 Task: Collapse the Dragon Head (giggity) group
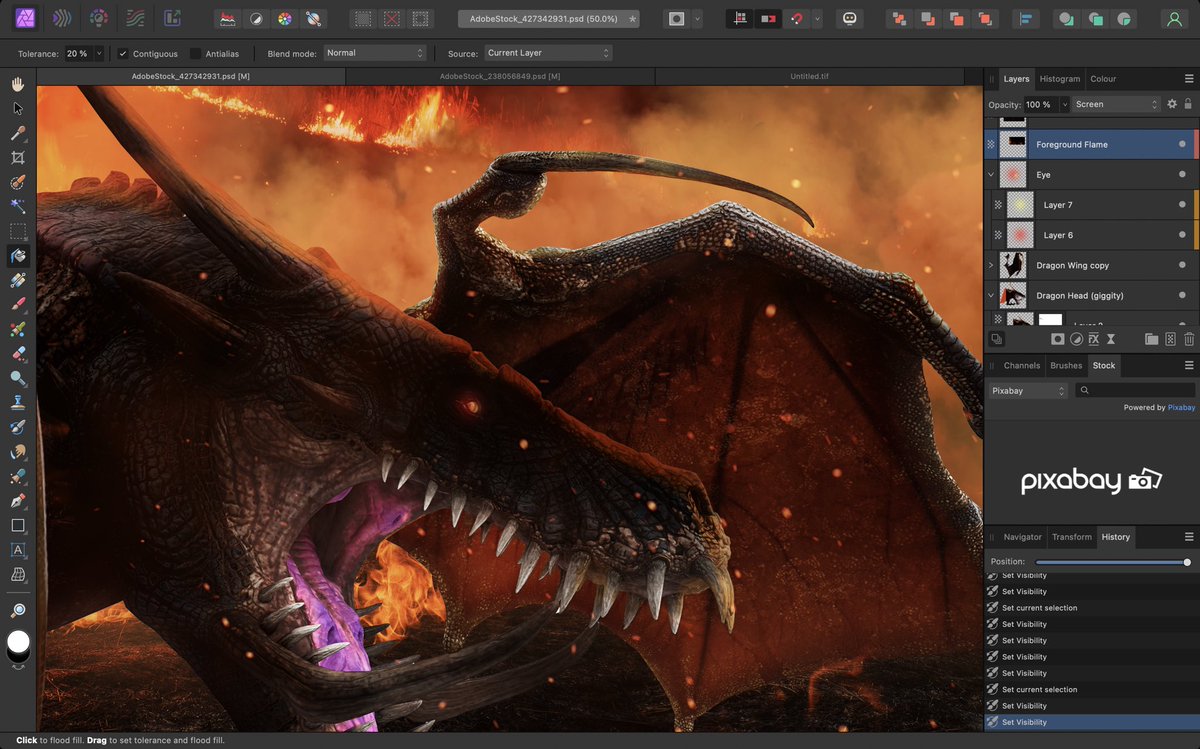[991, 295]
